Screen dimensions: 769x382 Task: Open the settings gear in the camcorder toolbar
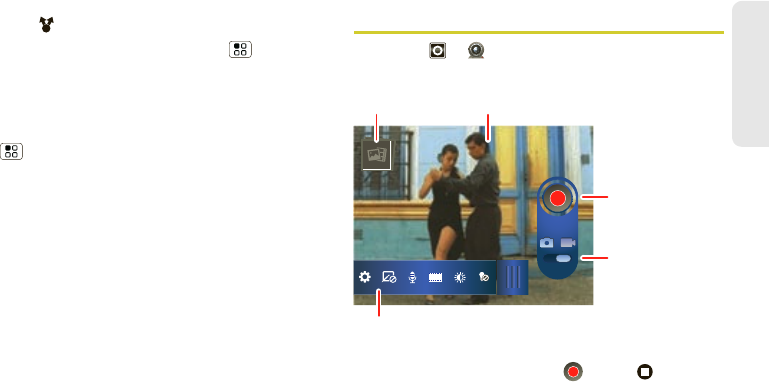pyautogui.click(x=365, y=277)
